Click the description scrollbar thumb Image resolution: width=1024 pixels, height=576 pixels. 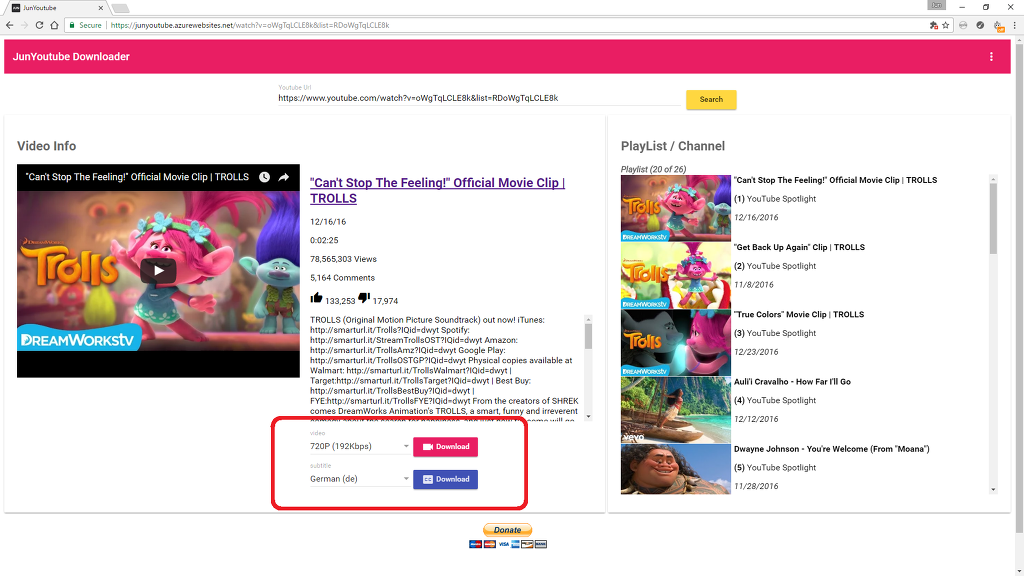coord(588,336)
